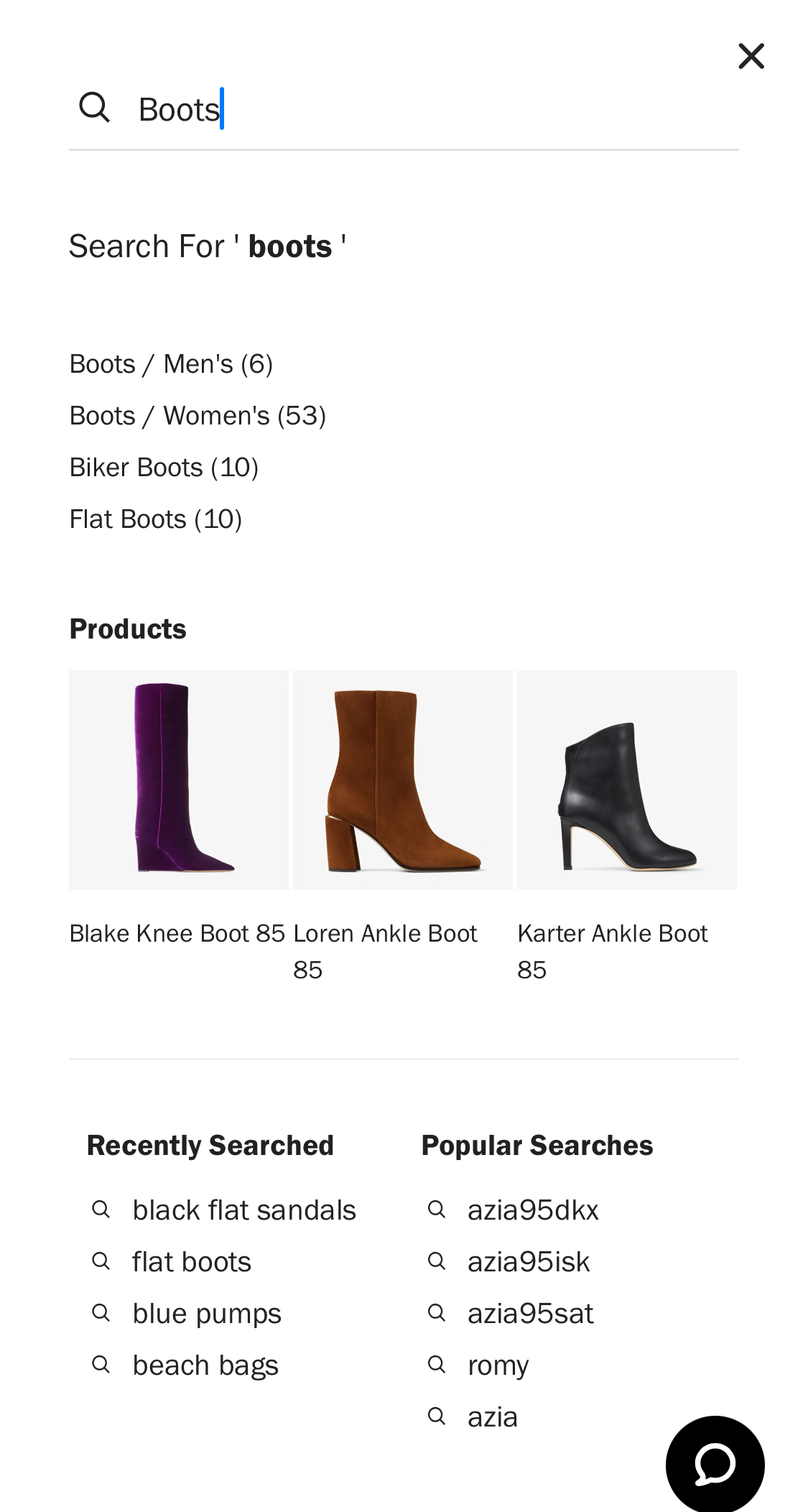Screen dimensions: 808x1512
Task: Select the Flat Boots category
Action: tap(156, 519)
